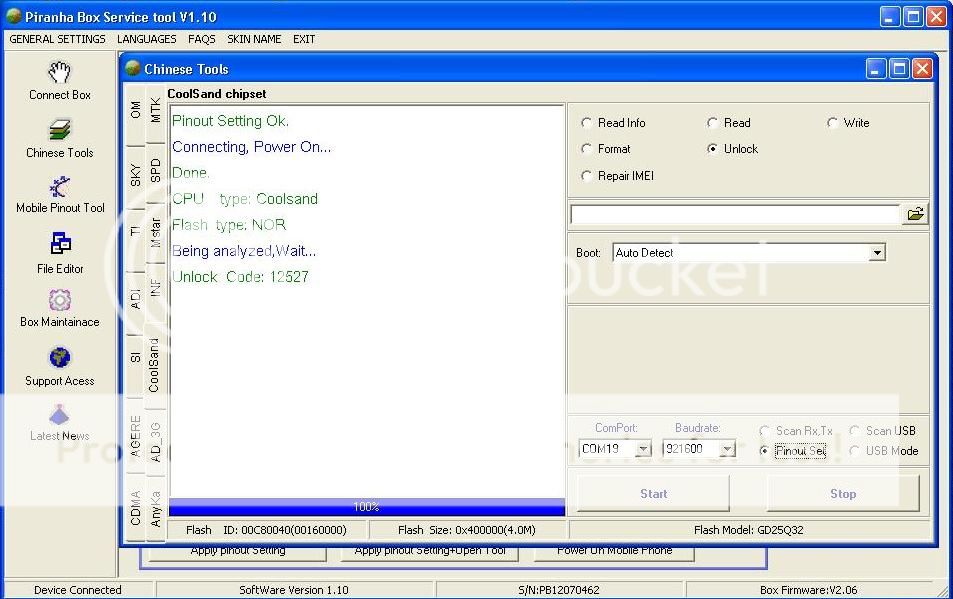This screenshot has width=953, height=599.
Task: Select the USB Mode radio option
Action: click(x=854, y=451)
